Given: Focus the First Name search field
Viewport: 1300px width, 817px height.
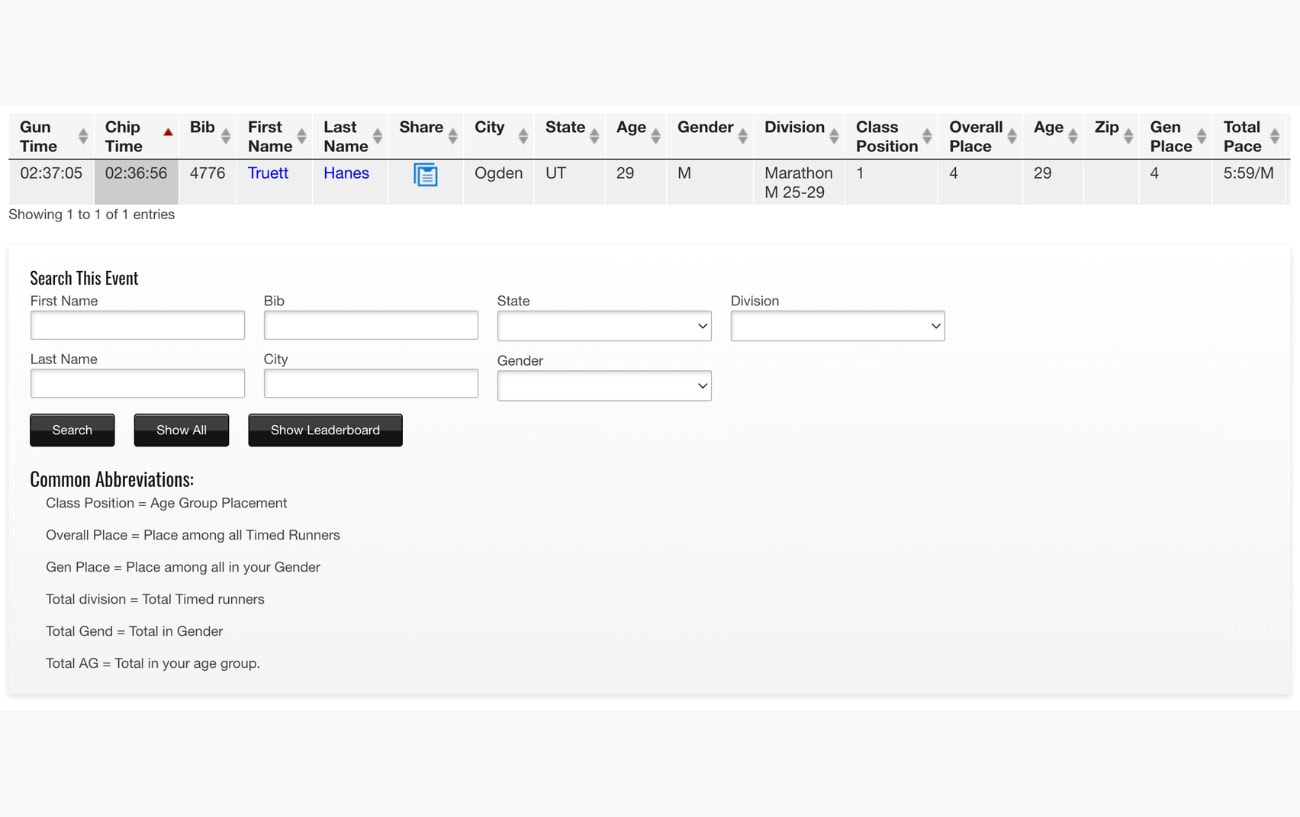Looking at the screenshot, I should tap(137, 325).
